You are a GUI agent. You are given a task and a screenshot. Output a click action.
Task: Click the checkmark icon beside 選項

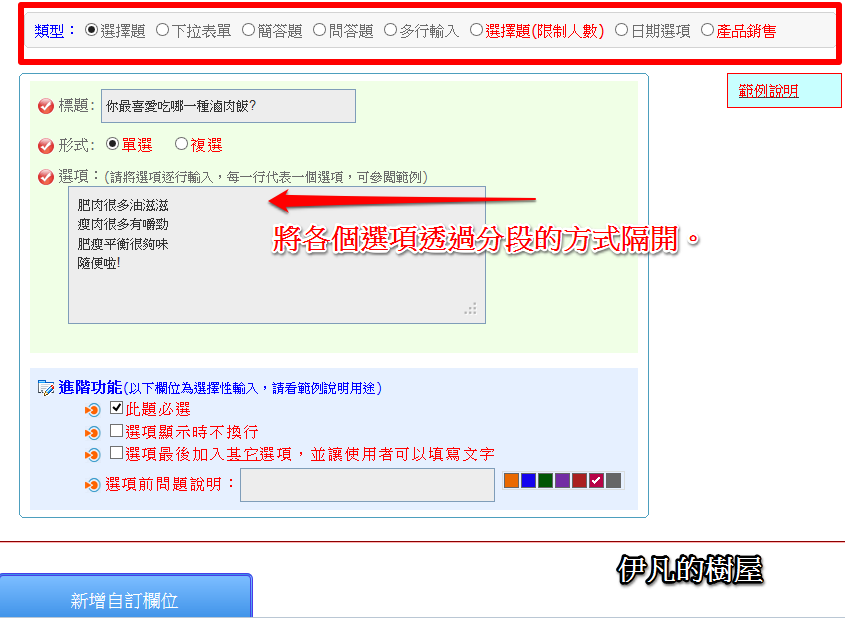tap(46, 177)
